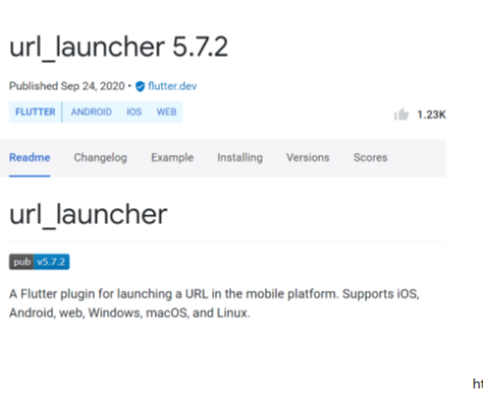Select the WEB platform tag
The image size is (483, 410).
point(166,112)
